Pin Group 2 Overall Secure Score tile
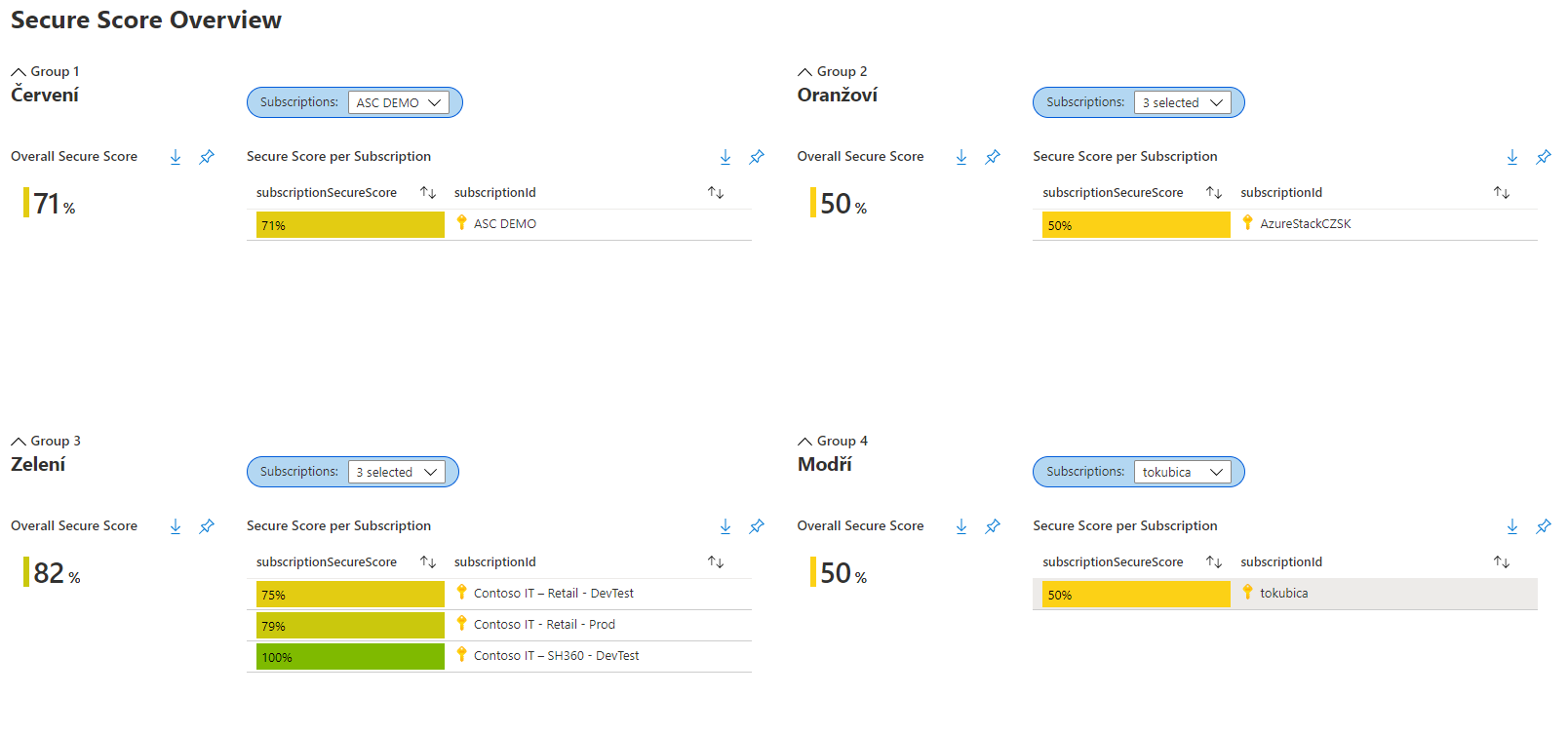The height and width of the screenshot is (734, 1568). pos(993,157)
